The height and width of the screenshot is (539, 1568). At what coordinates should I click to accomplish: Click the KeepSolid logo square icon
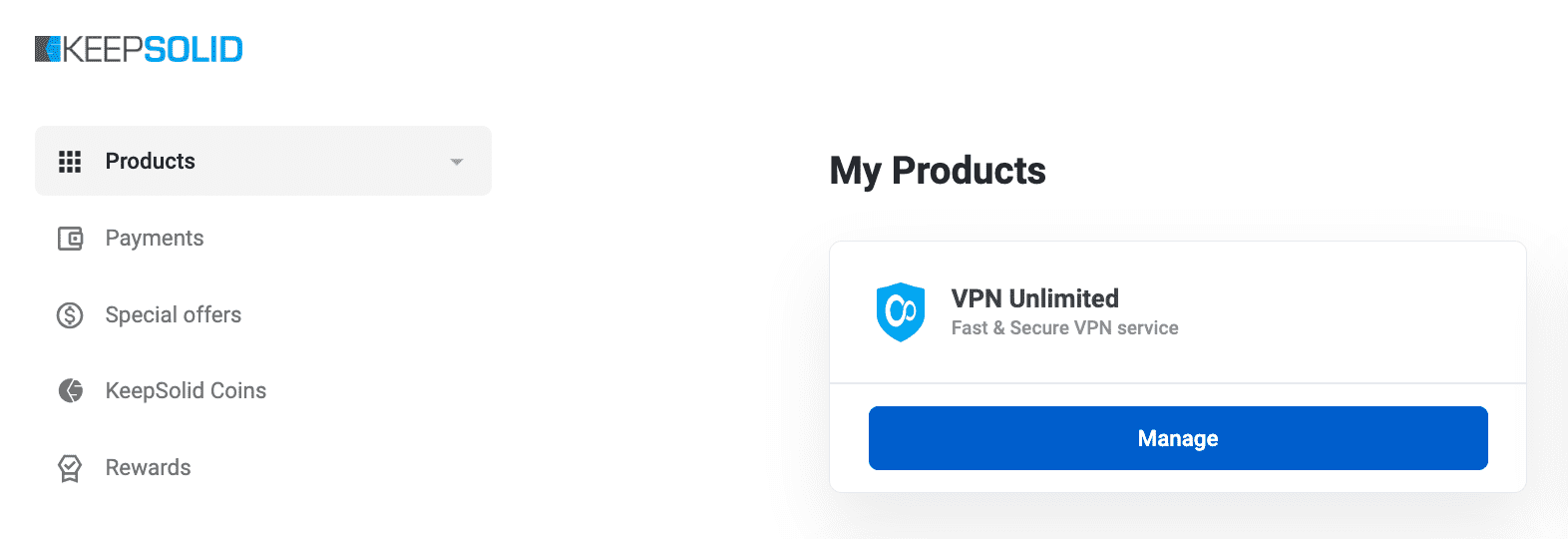(48, 49)
